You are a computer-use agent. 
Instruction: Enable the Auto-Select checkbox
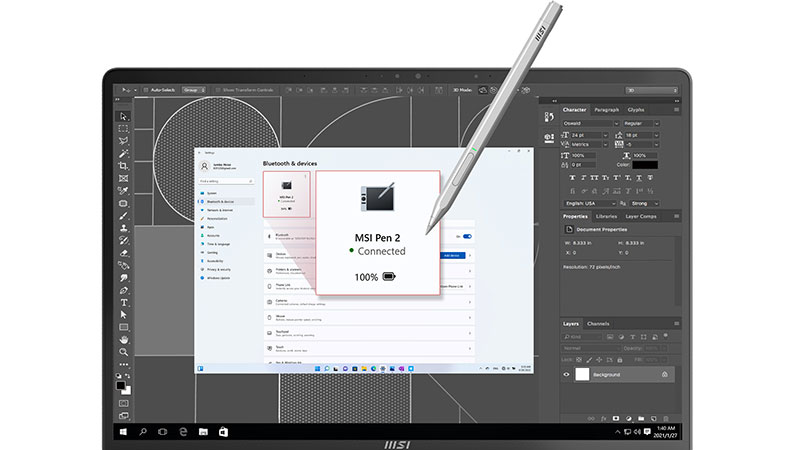click(x=145, y=90)
